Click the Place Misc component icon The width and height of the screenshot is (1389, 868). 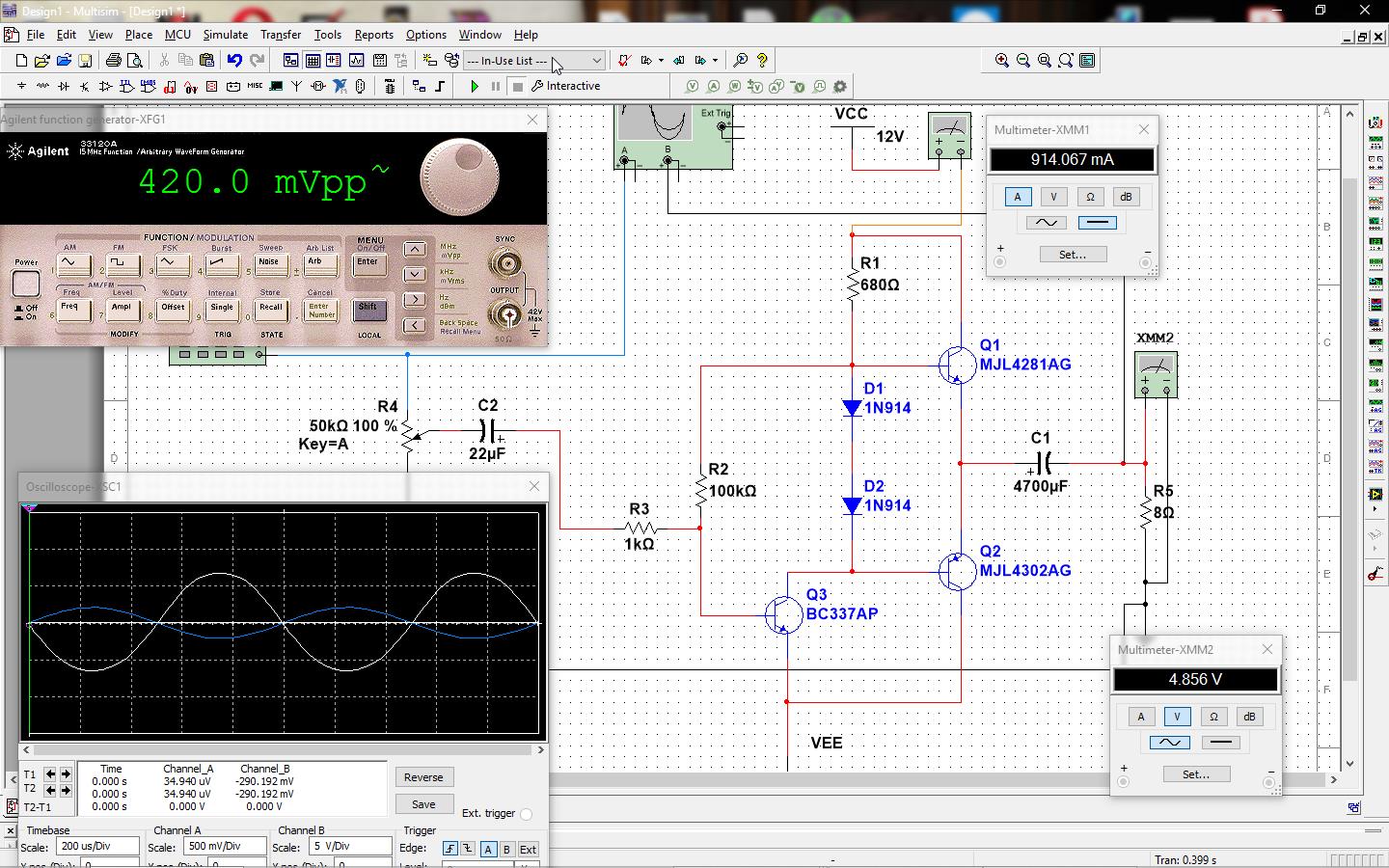click(x=255, y=86)
